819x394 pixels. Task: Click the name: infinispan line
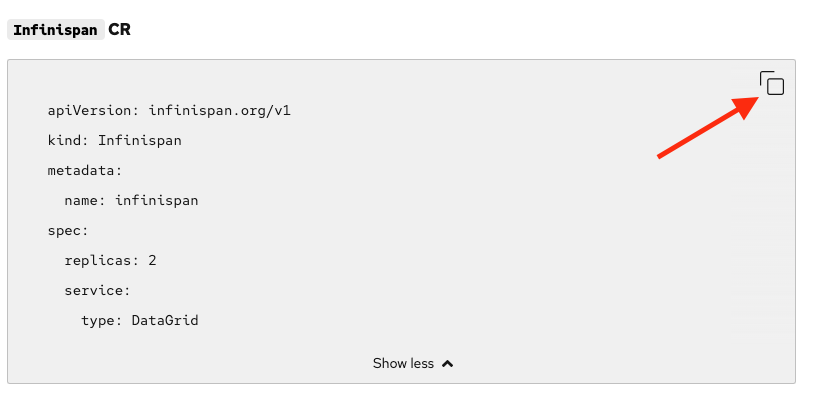131,201
